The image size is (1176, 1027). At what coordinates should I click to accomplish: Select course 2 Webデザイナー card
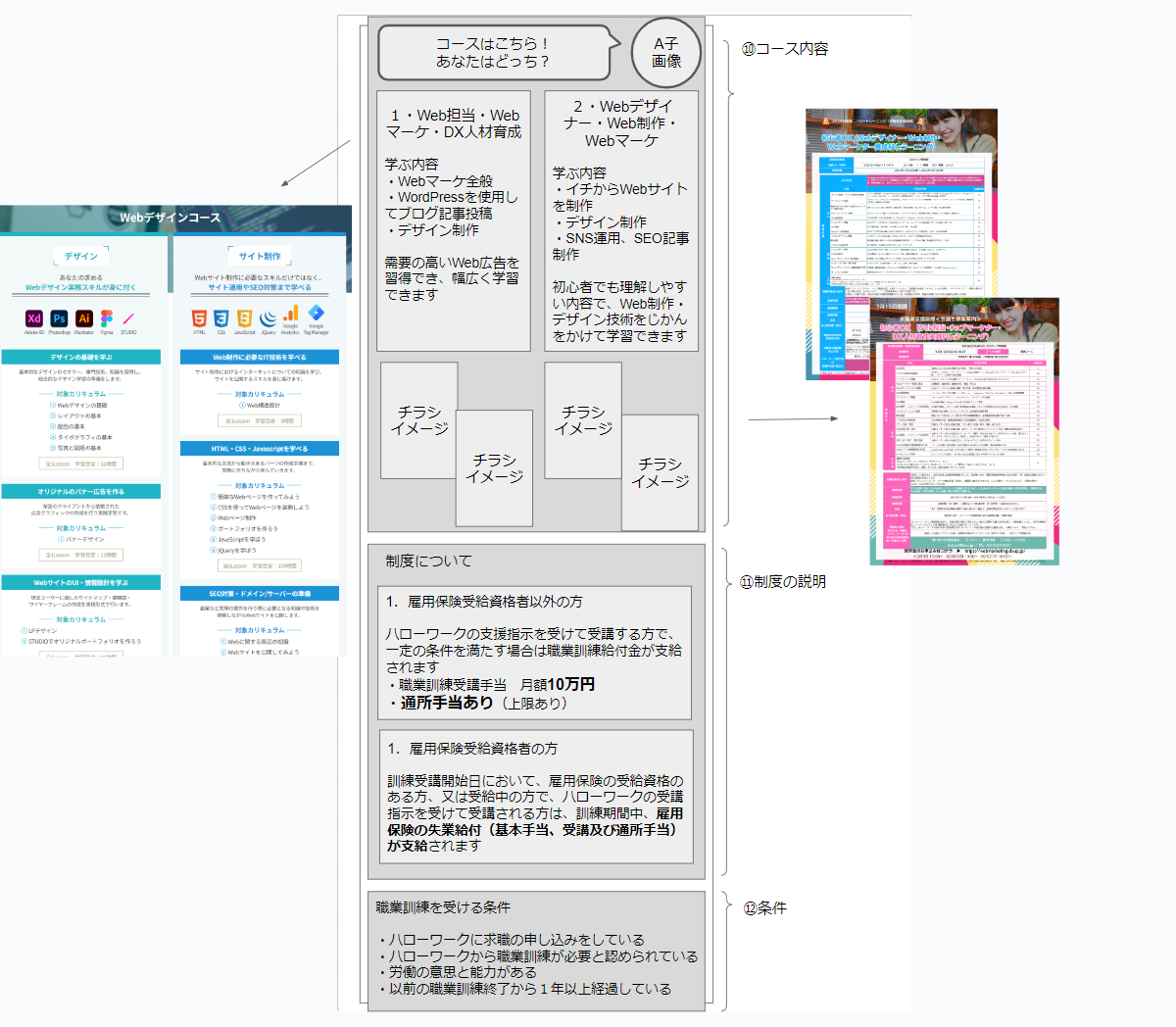pos(621,220)
